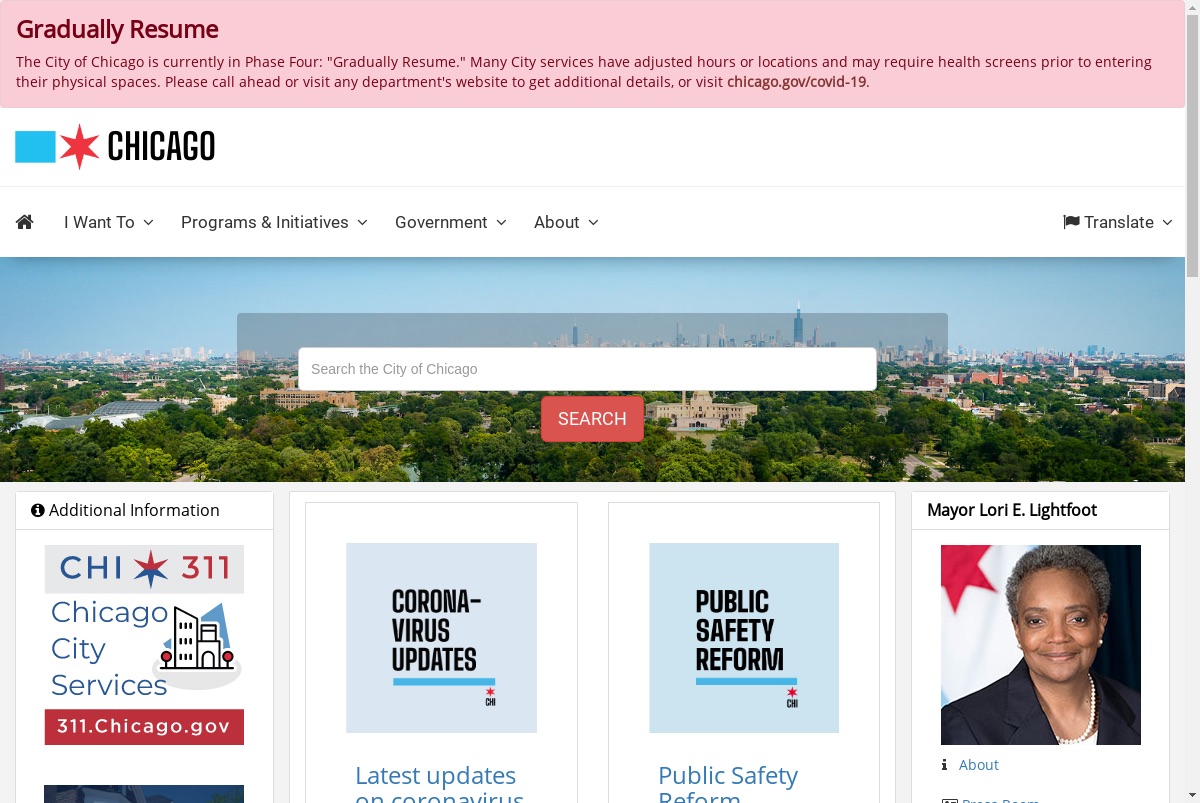Click the Translate flag icon
1200x803 pixels.
(x=1071, y=222)
